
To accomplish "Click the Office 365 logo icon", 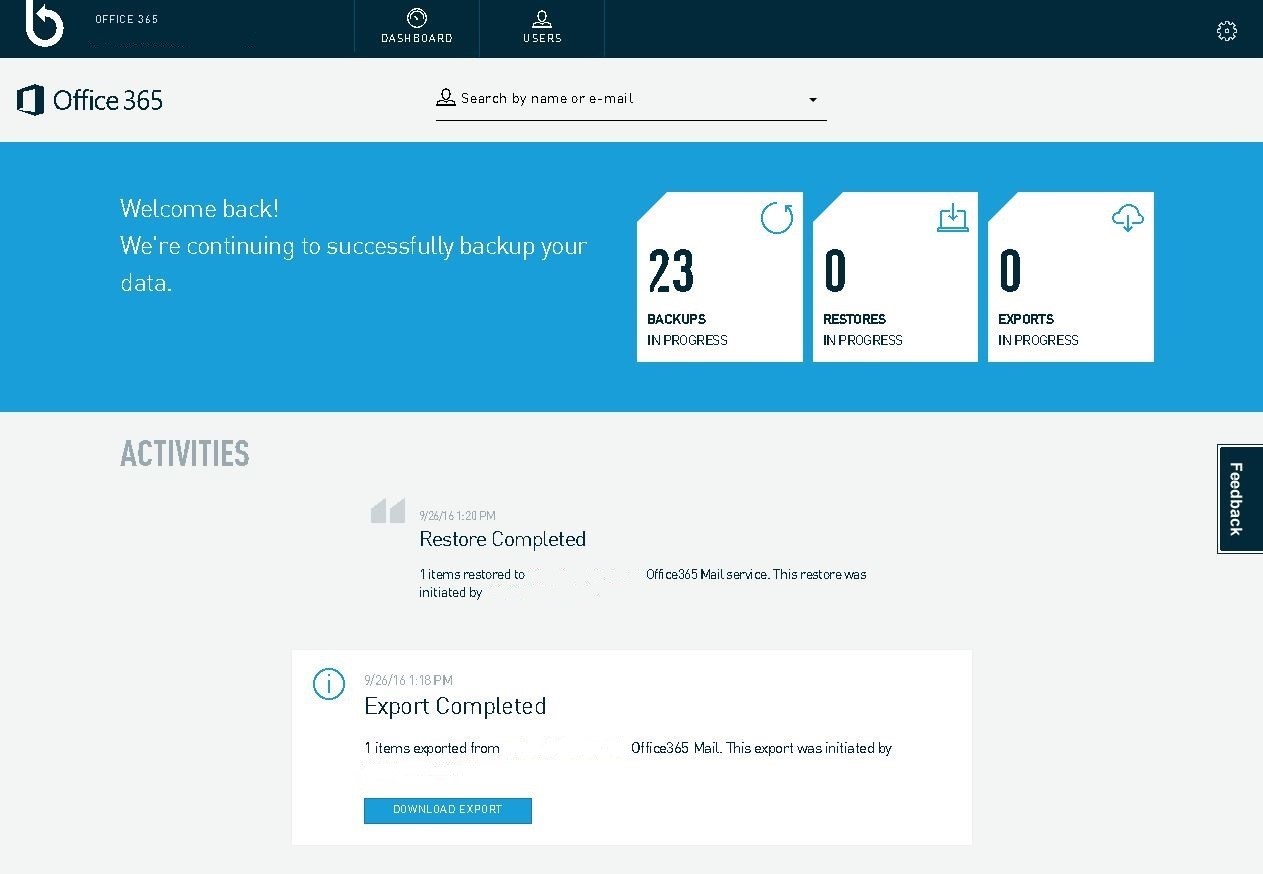I will pyautogui.click(x=31, y=100).
